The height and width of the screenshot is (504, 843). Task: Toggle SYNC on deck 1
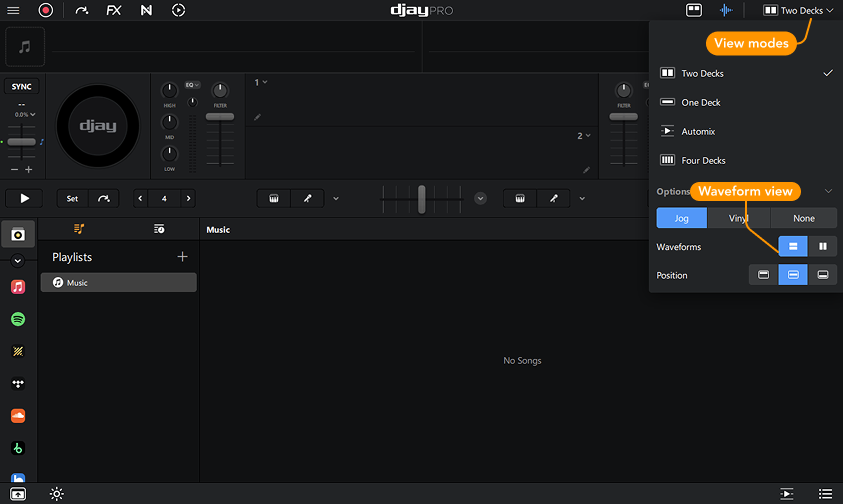coord(22,87)
